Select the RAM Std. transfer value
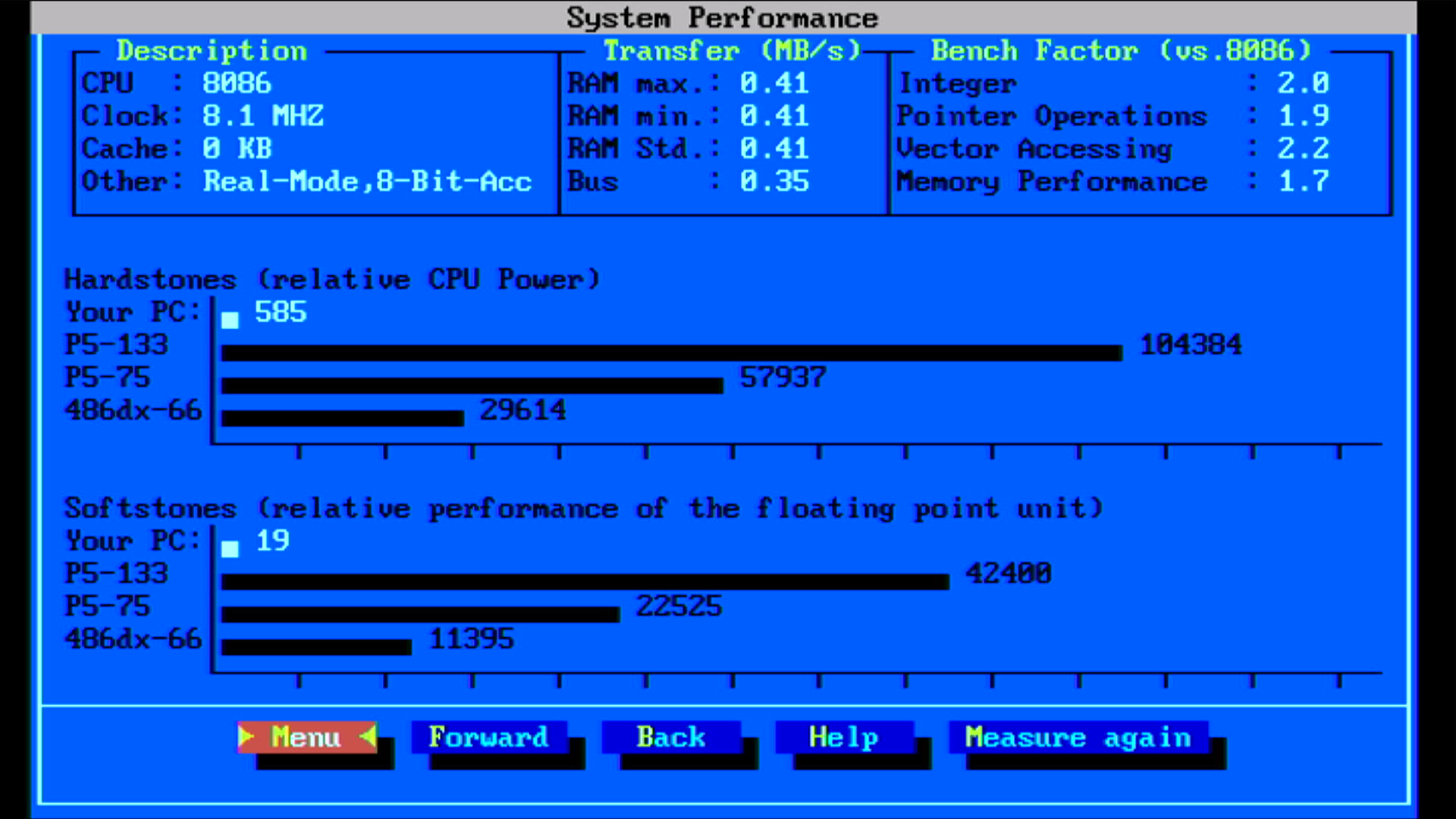 tap(774, 148)
